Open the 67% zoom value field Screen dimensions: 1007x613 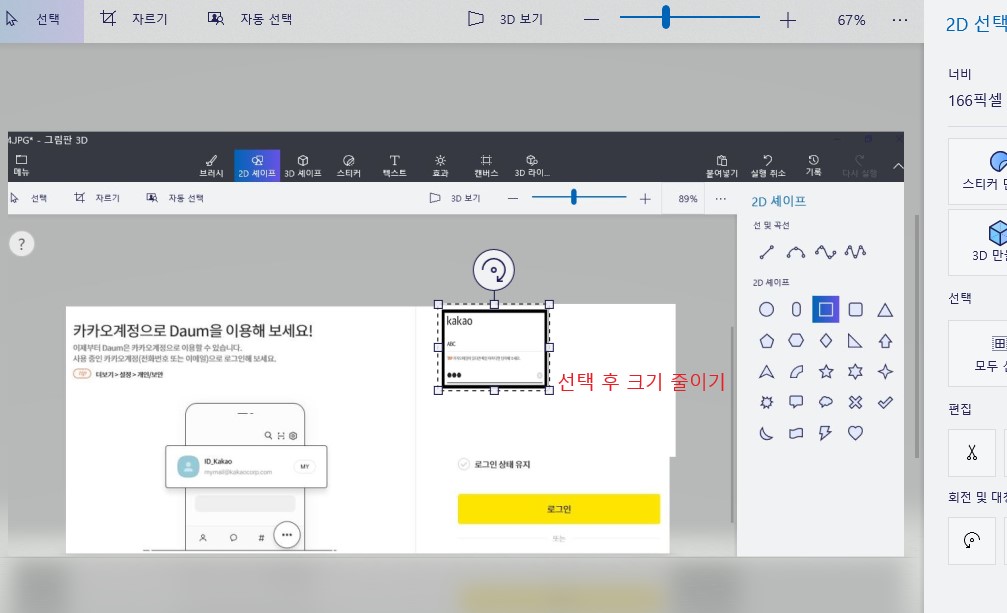(x=851, y=20)
